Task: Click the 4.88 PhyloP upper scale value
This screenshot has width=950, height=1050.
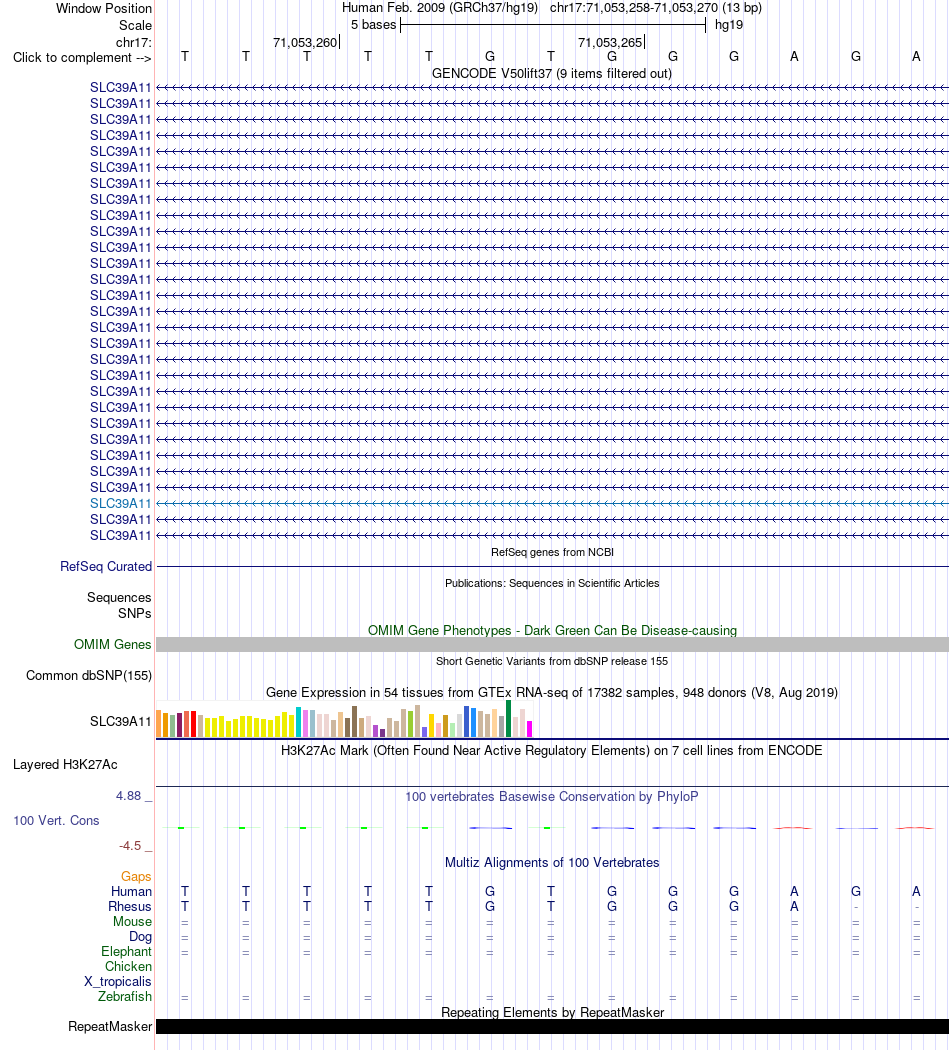Action: coord(129,796)
